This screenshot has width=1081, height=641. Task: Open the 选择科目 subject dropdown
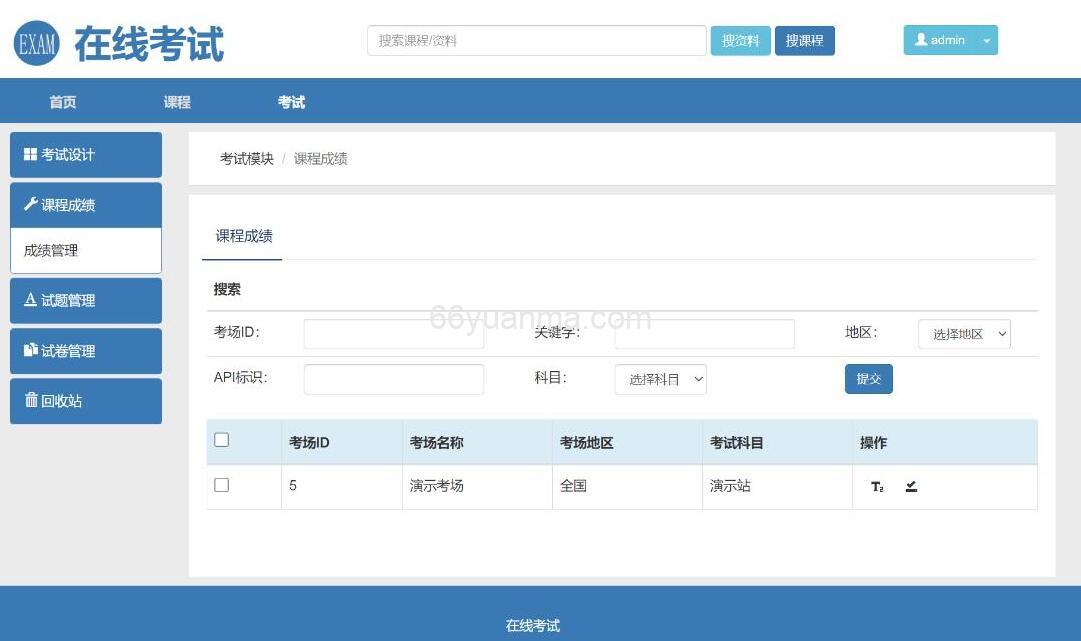660,379
